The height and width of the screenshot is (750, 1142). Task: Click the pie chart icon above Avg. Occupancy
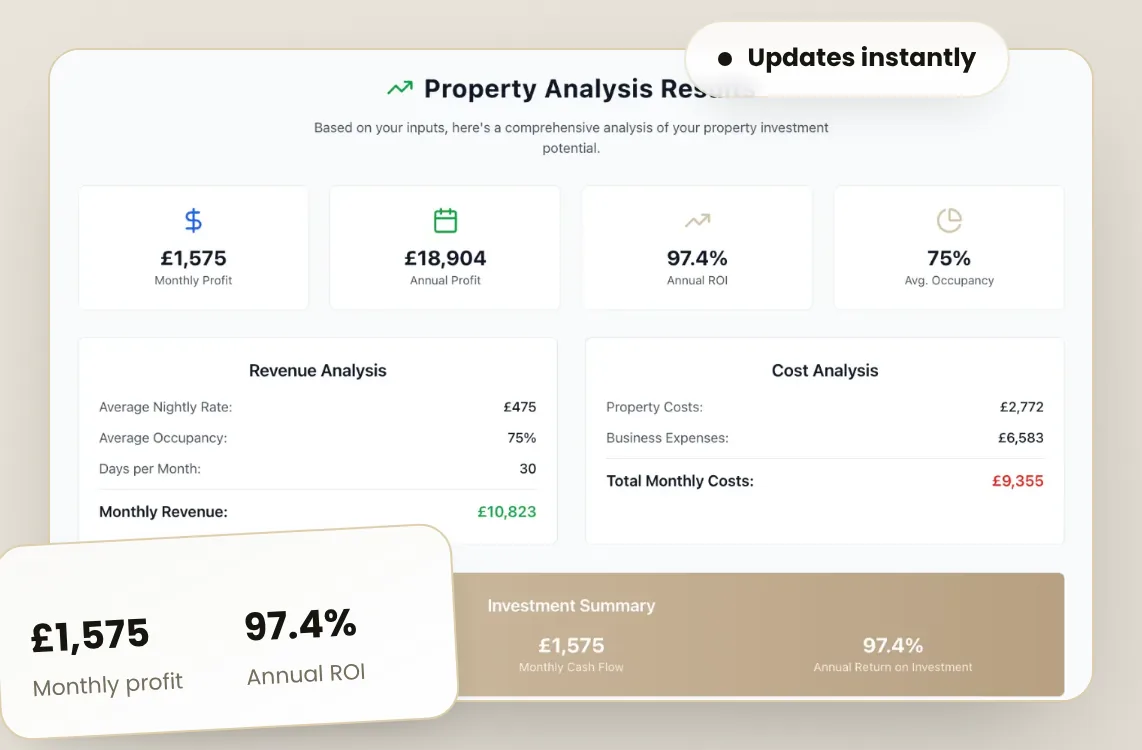(x=949, y=220)
